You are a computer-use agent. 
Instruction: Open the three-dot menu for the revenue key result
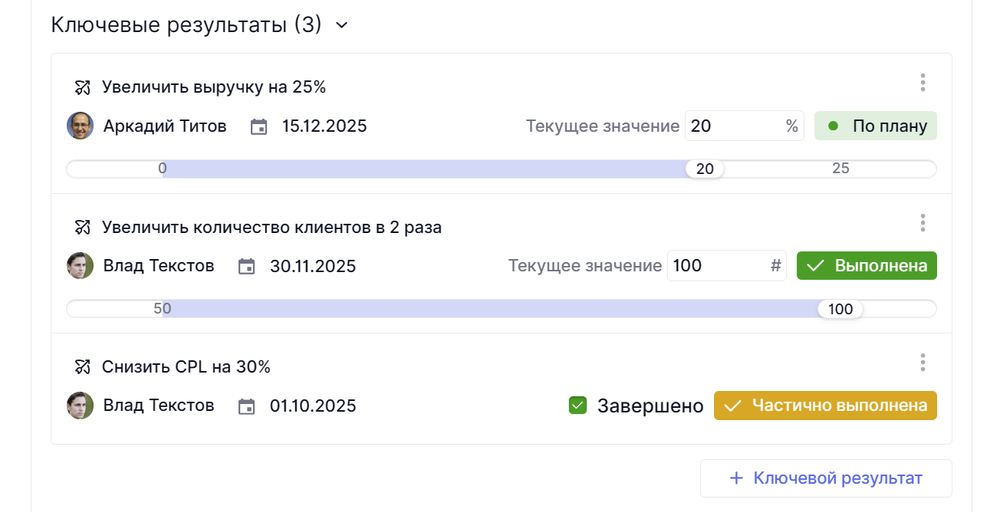pyautogui.click(x=922, y=83)
